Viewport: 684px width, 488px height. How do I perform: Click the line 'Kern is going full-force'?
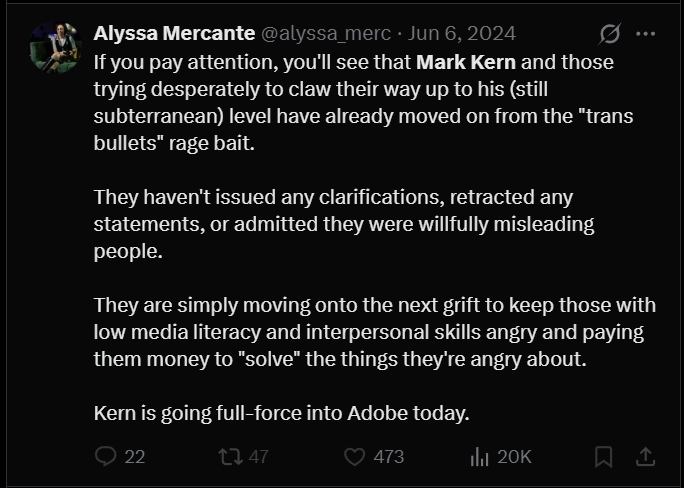tap(281, 413)
